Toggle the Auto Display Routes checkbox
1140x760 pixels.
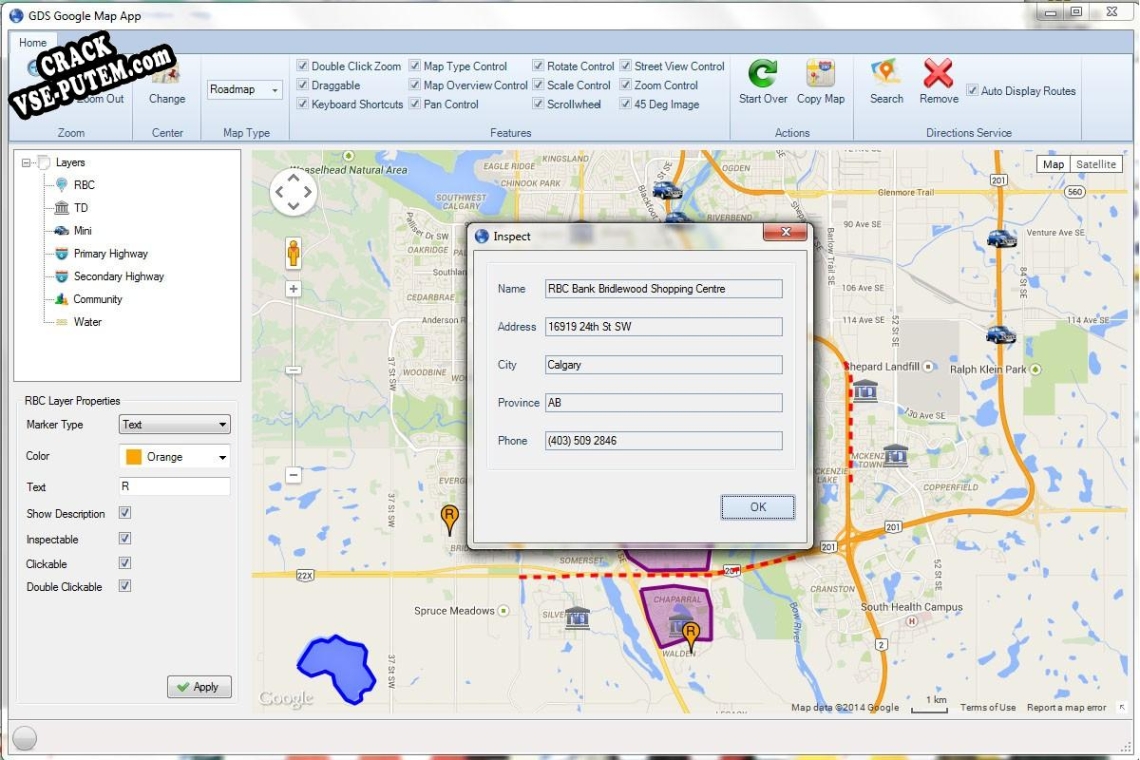[972, 91]
